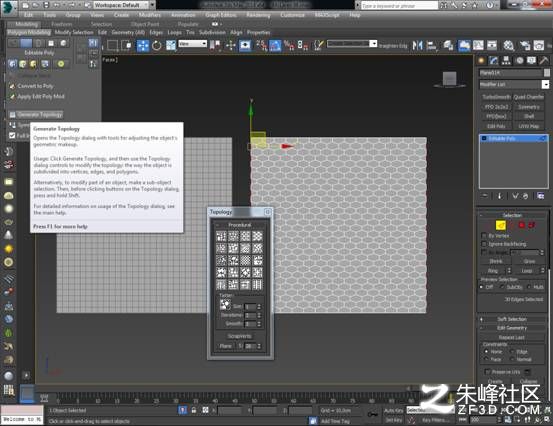This screenshot has height=426, width=553.
Task: Select Constraints Edge radio
Action: click(512, 352)
